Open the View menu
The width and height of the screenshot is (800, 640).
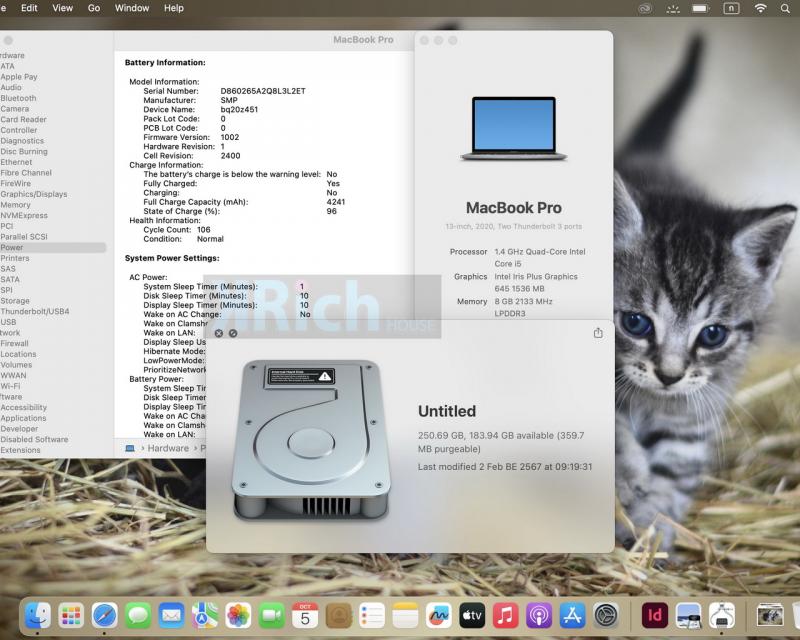tap(62, 8)
